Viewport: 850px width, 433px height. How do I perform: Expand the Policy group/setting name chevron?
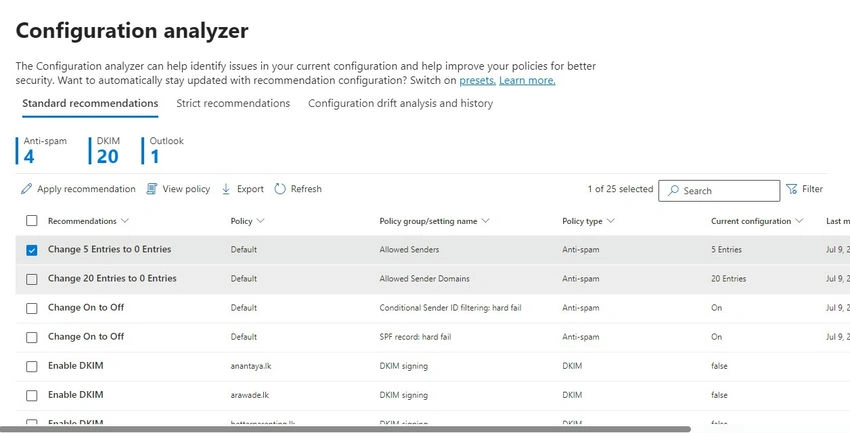(485, 221)
